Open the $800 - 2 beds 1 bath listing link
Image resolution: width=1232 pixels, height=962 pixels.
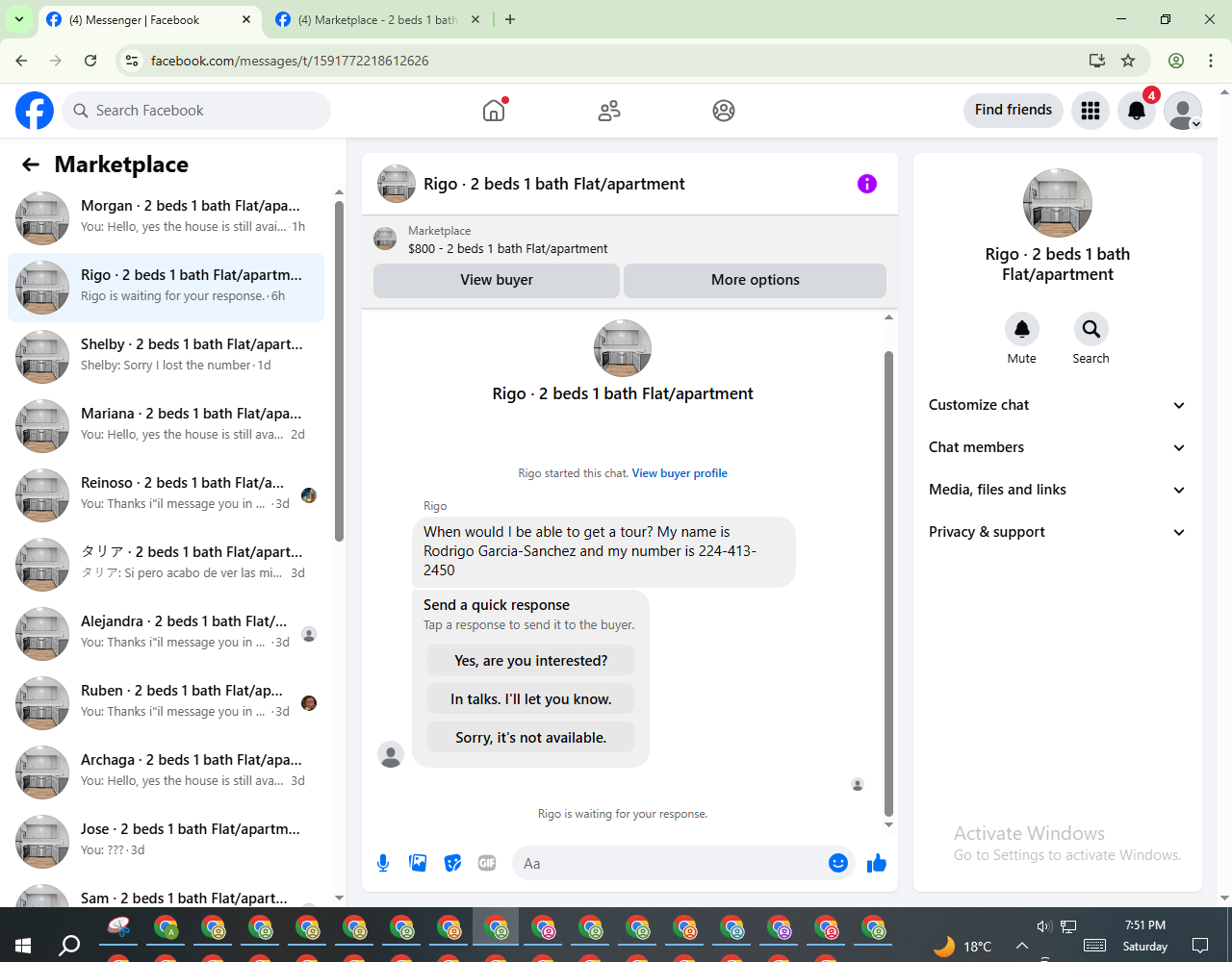click(508, 248)
